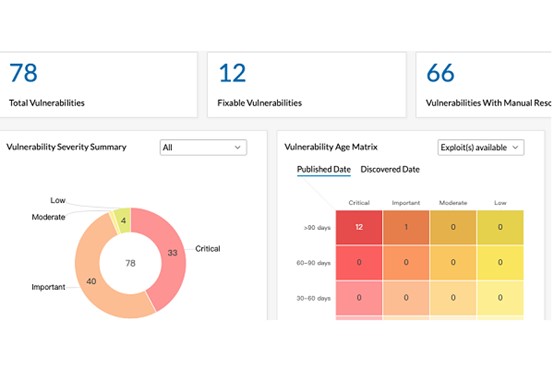
Task: Click the Critical 60-90 days matrix cell
Action: coord(359,263)
